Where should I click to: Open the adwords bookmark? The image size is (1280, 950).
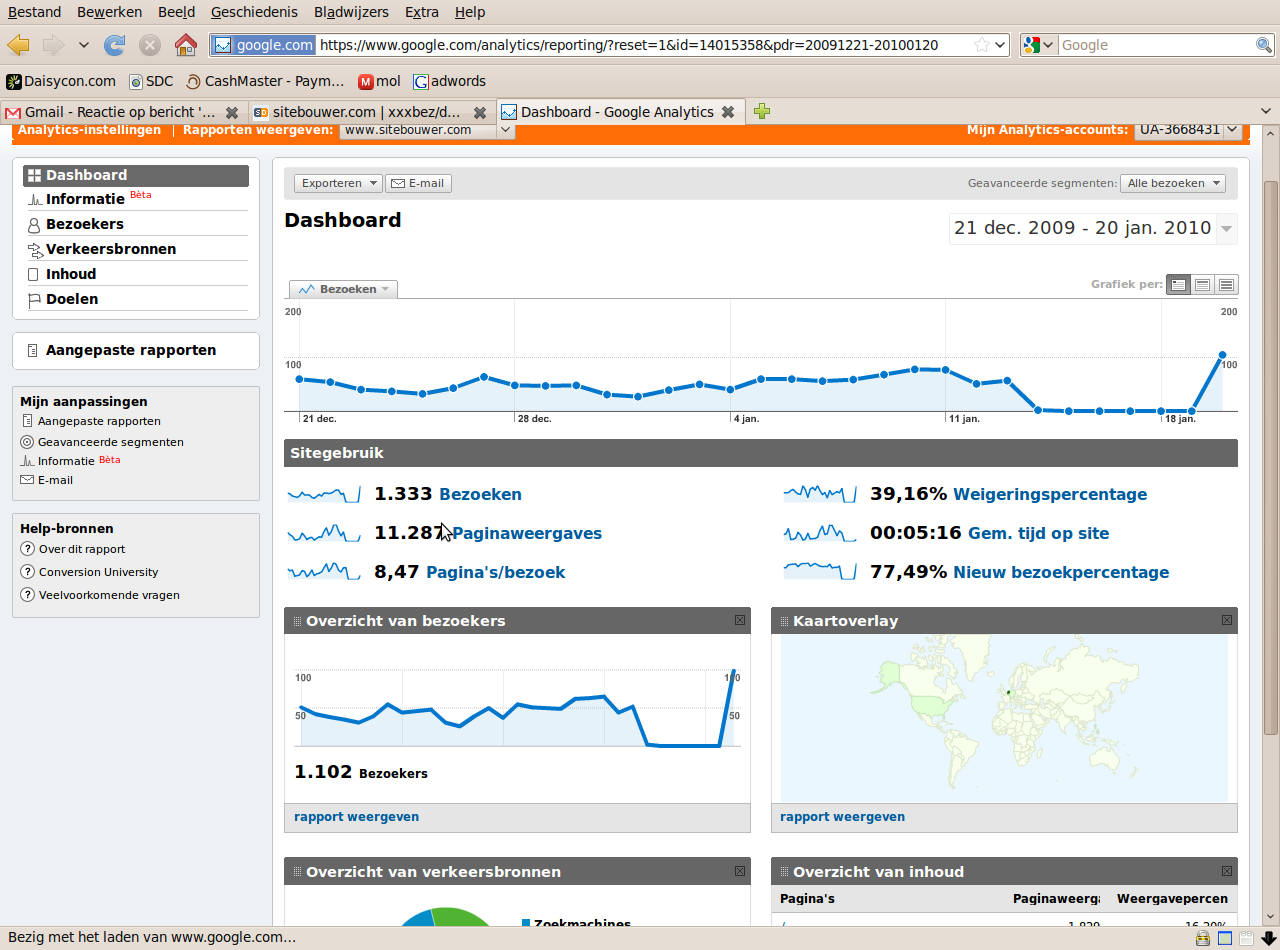450,81
